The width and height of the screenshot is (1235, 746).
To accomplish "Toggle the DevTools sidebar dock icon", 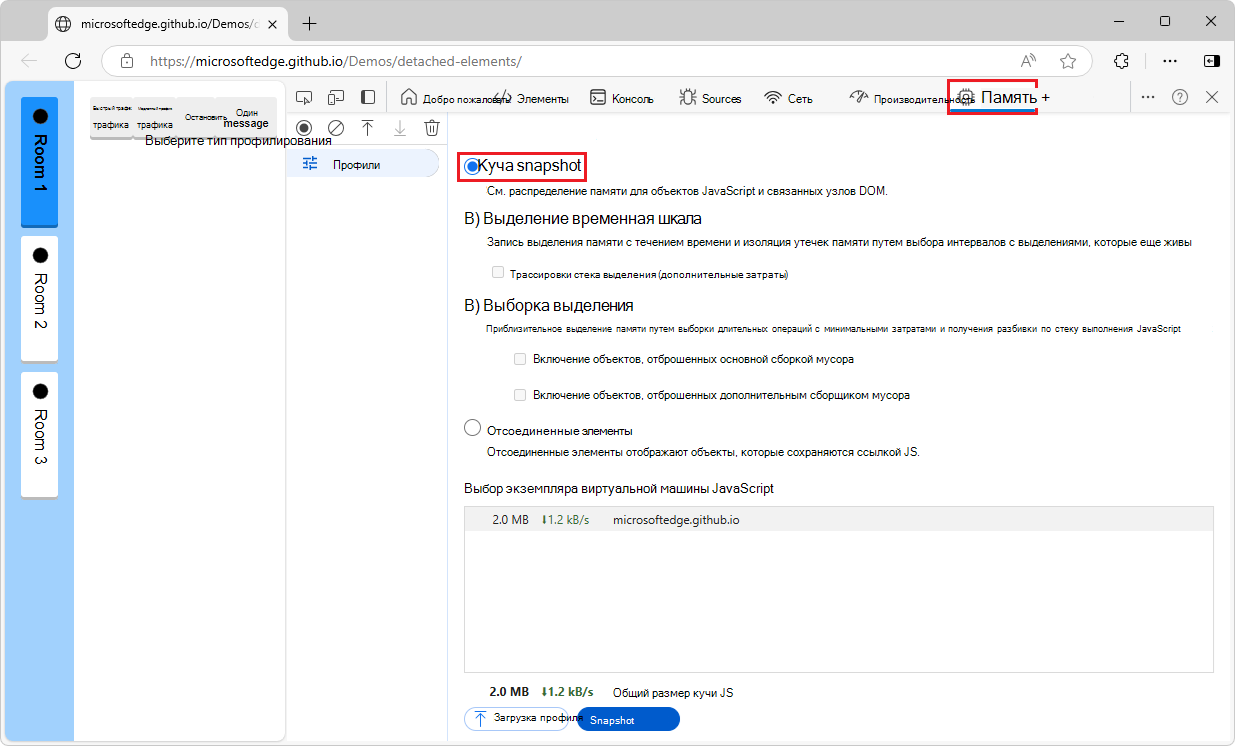I will coord(368,98).
